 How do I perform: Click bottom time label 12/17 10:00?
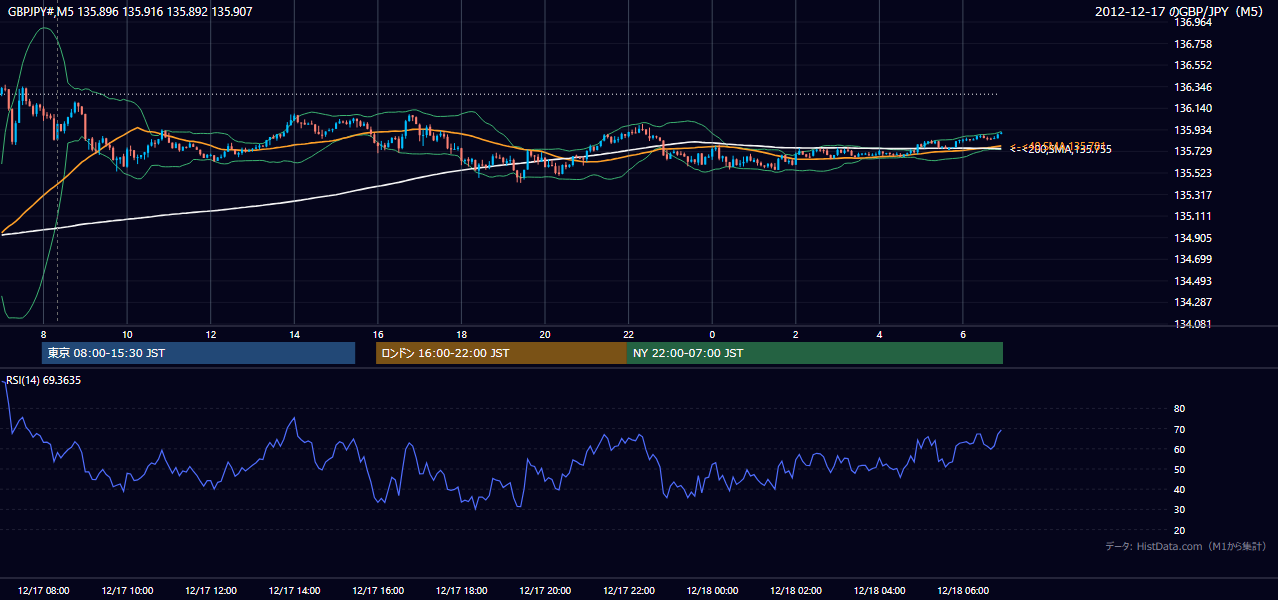point(127,591)
